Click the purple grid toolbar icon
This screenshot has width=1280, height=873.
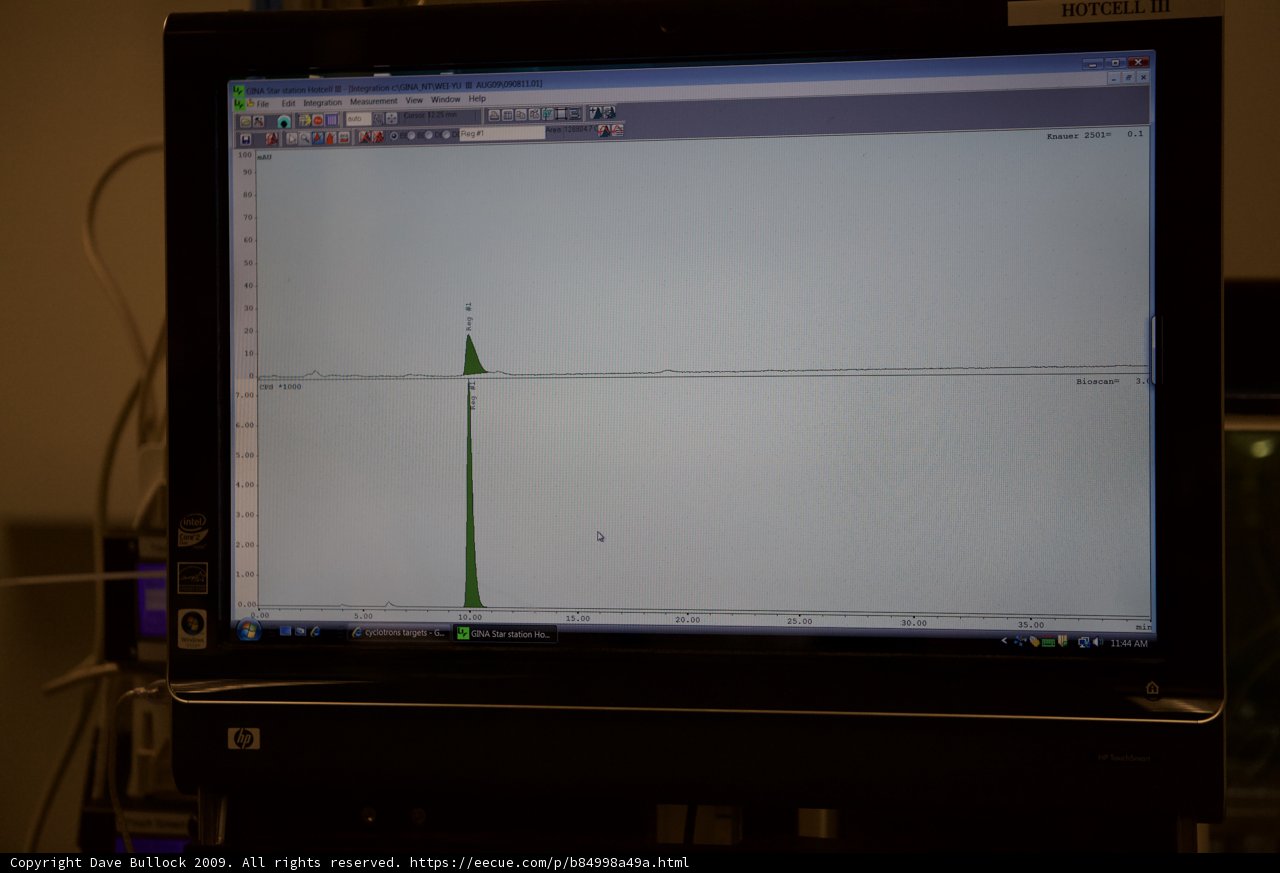click(x=331, y=119)
